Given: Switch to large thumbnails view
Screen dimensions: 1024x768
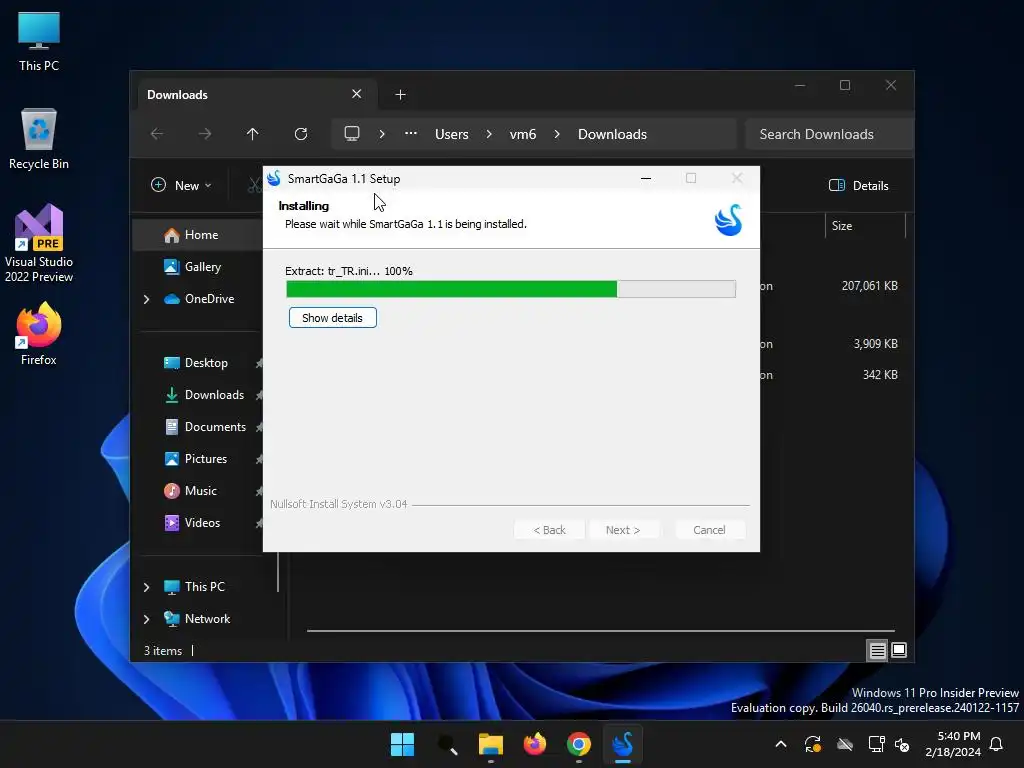Looking at the screenshot, I should [x=899, y=650].
